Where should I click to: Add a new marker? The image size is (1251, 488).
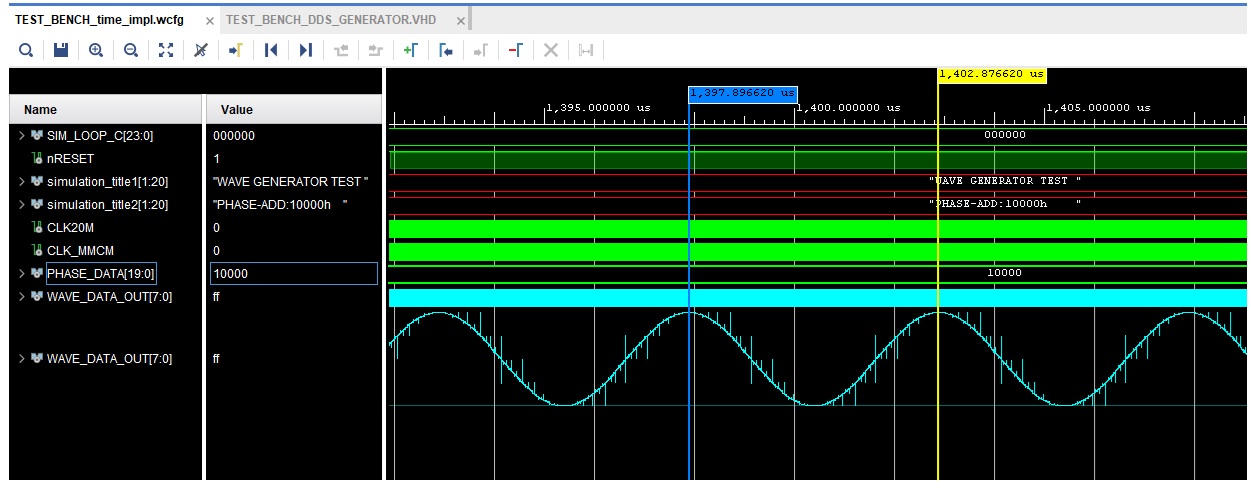click(410, 50)
